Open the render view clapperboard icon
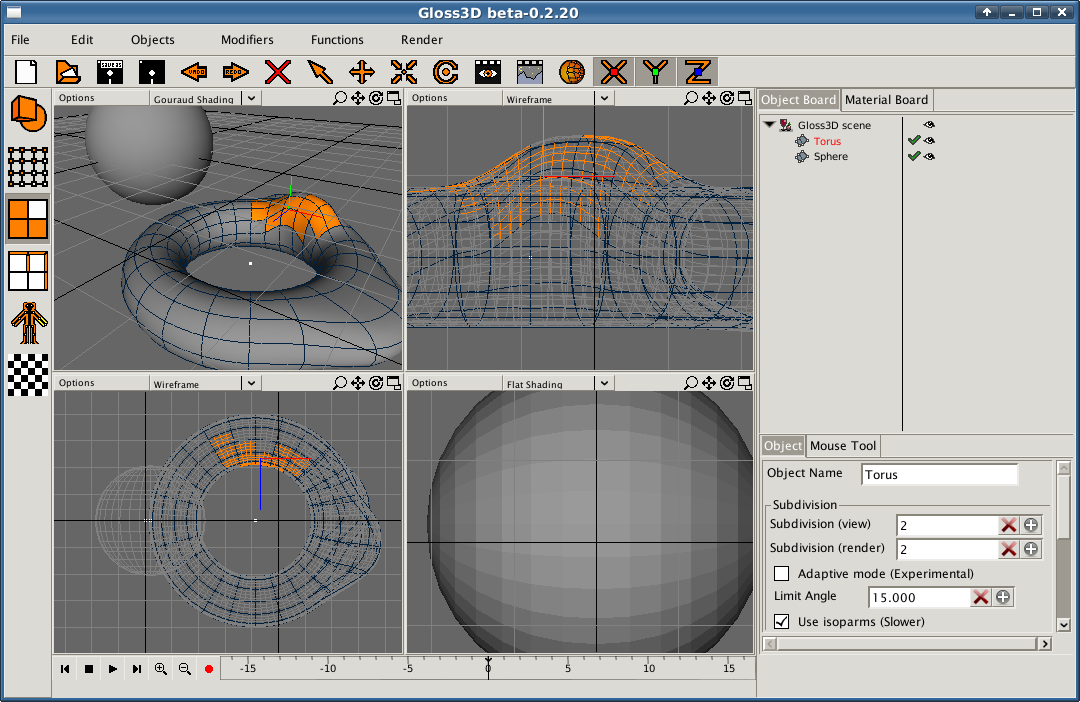This screenshot has width=1080, height=702. click(488, 72)
